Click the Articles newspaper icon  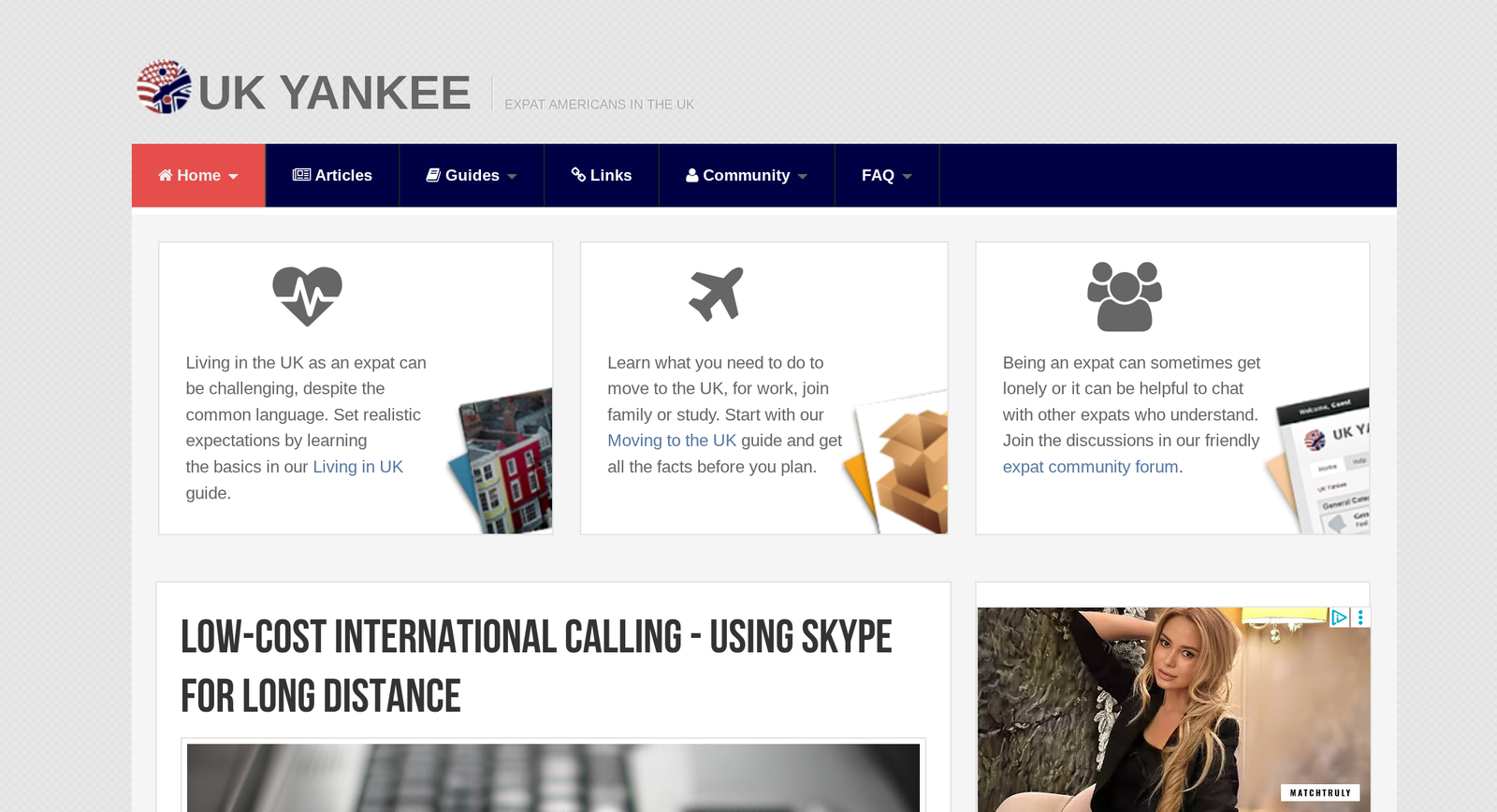pos(301,175)
